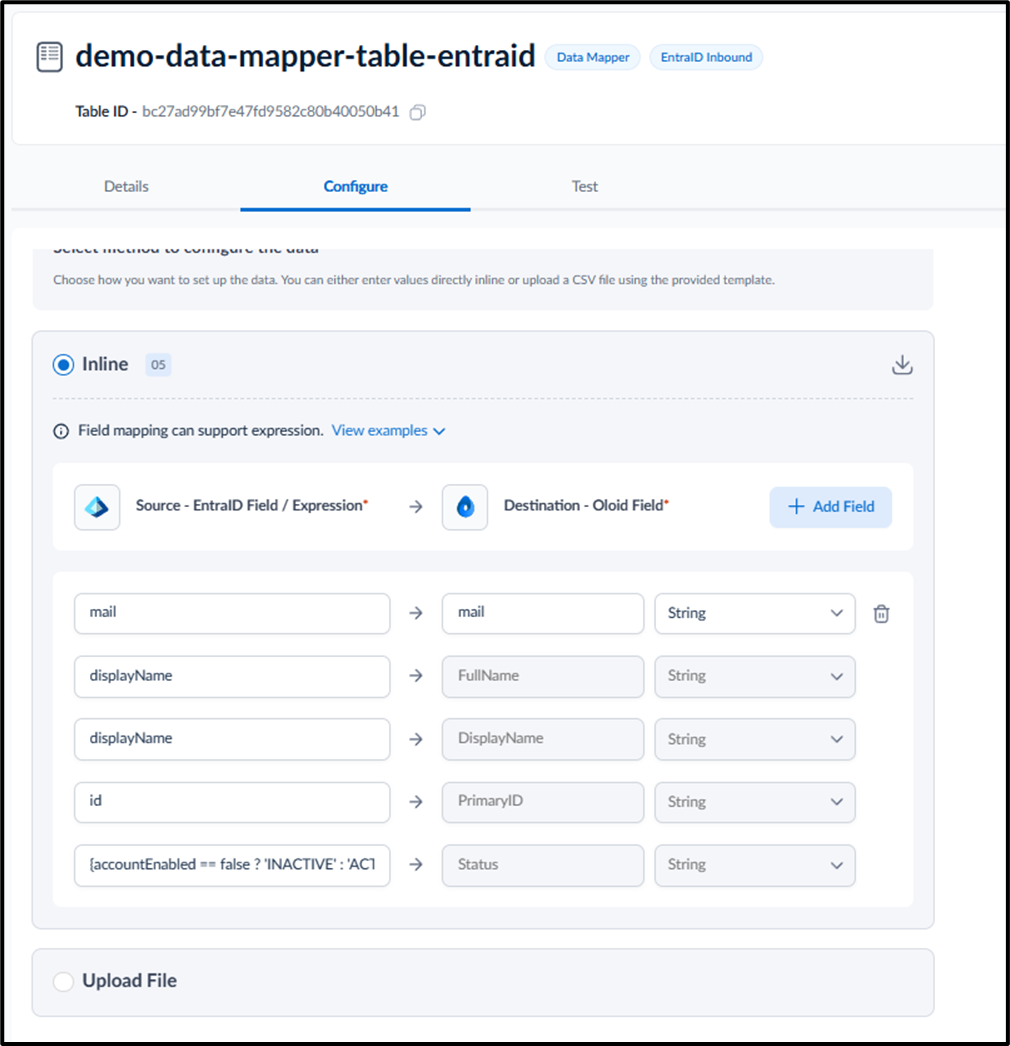Click the DisplayName destination field
The image size is (1010, 1046).
543,739
